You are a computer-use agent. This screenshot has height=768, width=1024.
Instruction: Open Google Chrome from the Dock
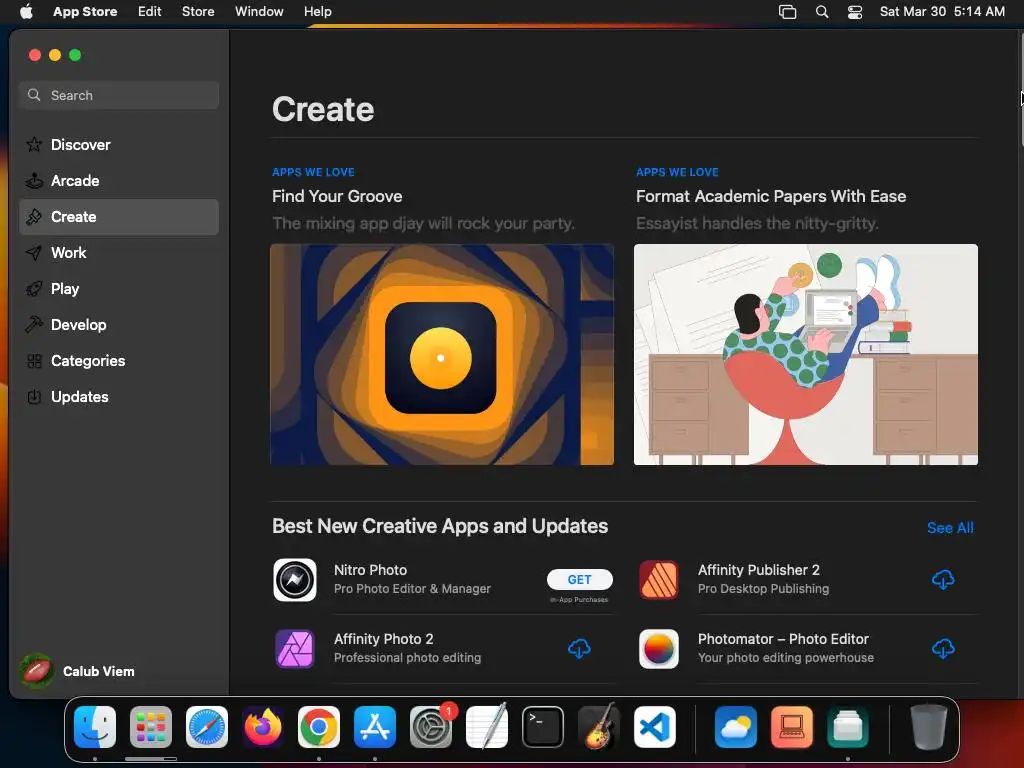point(319,727)
